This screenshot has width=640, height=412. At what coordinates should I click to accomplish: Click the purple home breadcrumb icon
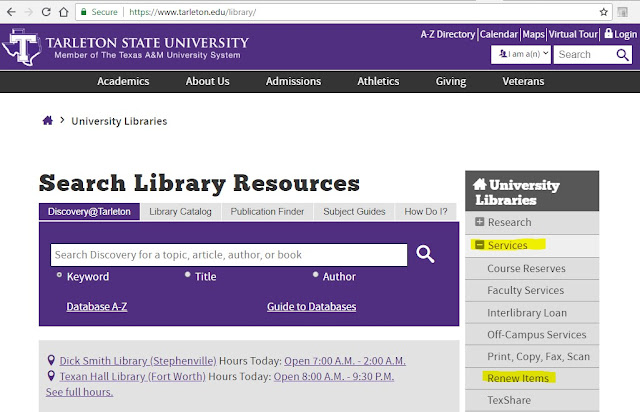48,120
